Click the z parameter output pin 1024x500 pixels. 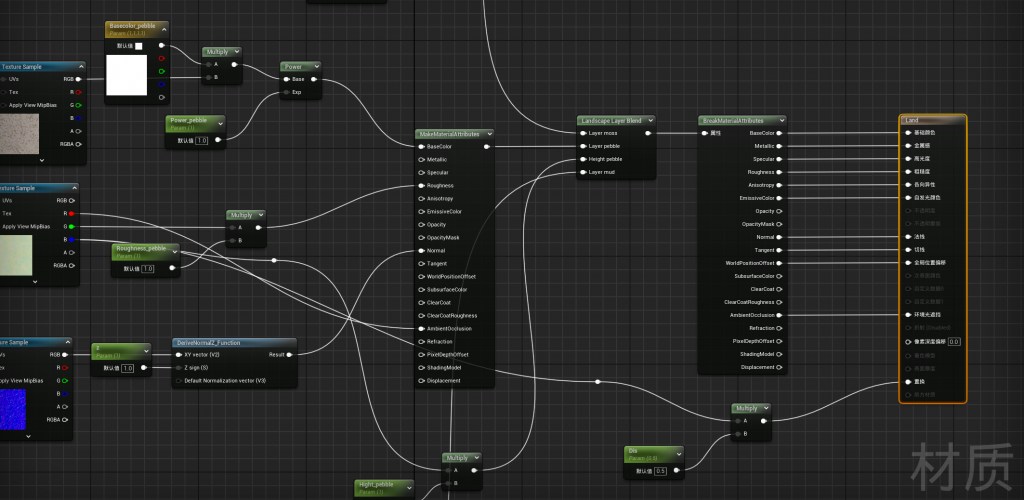[x=144, y=368]
